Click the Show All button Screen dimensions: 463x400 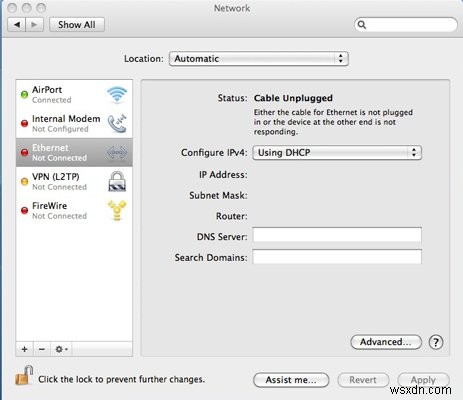pos(77,25)
